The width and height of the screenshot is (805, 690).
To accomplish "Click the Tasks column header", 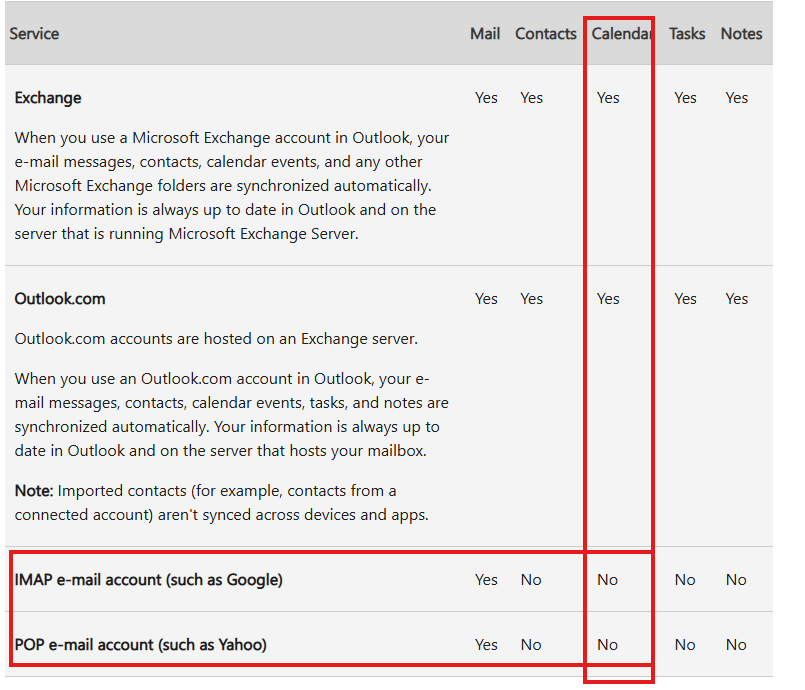I will click(687, 34).
